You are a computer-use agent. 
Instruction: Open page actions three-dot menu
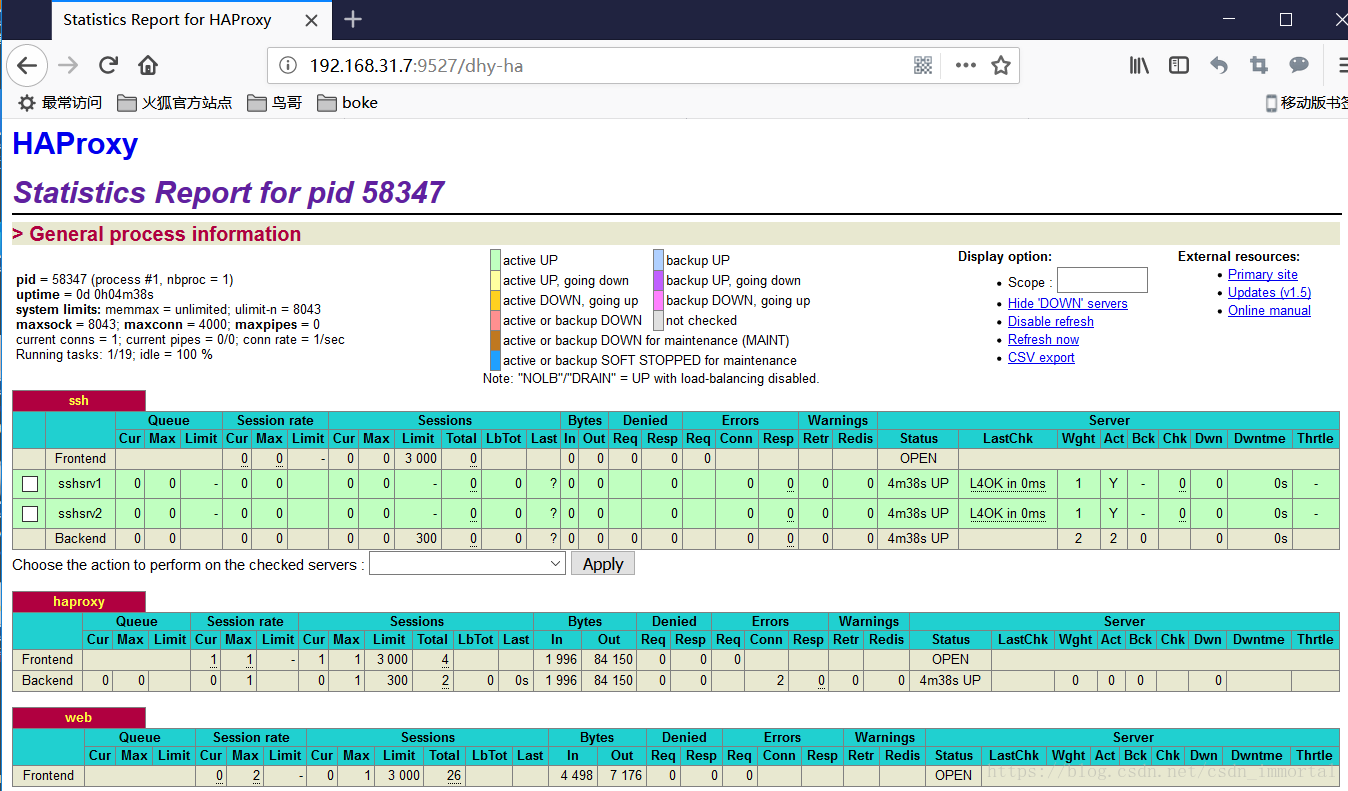965,66
